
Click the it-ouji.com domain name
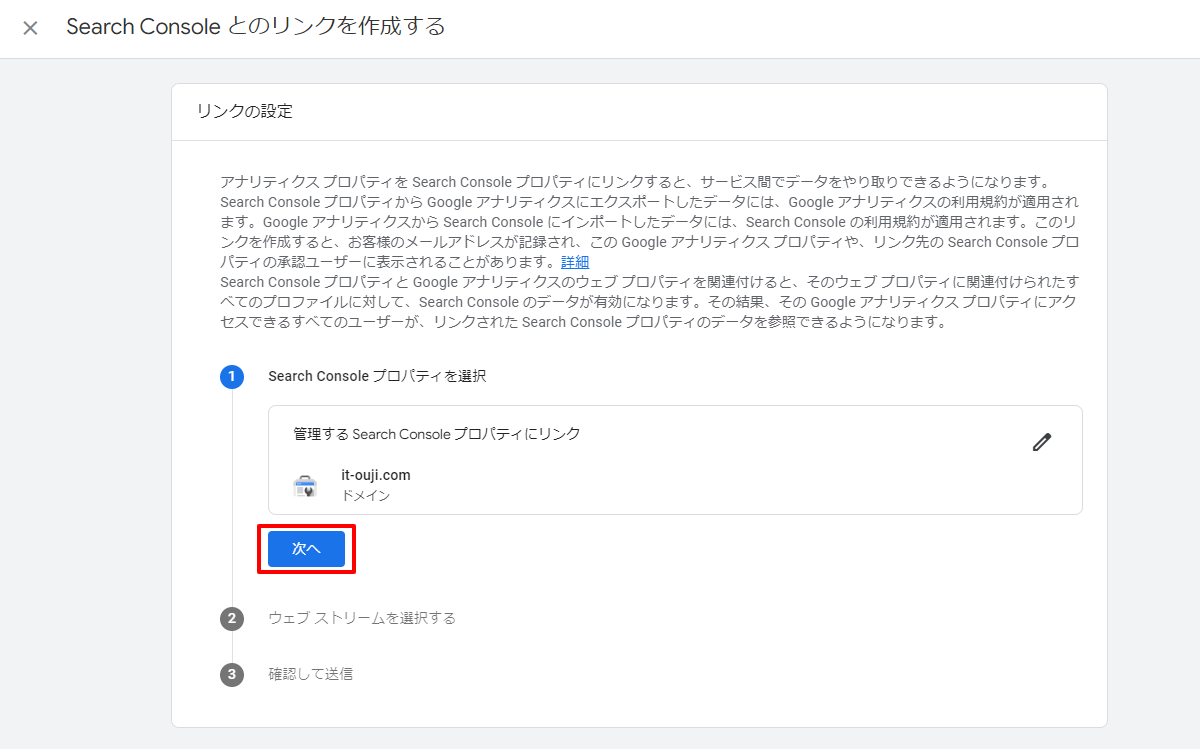coord(376,475)
